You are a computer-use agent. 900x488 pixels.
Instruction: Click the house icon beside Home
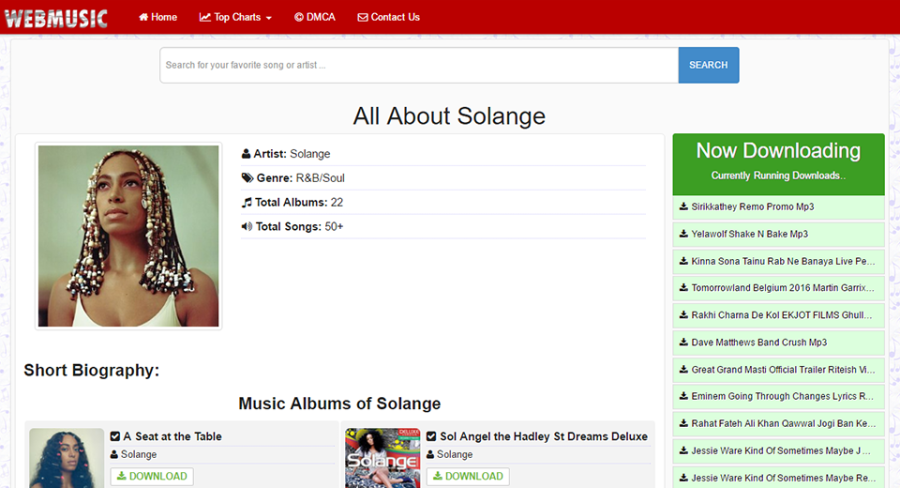click(x=143, y=17)
